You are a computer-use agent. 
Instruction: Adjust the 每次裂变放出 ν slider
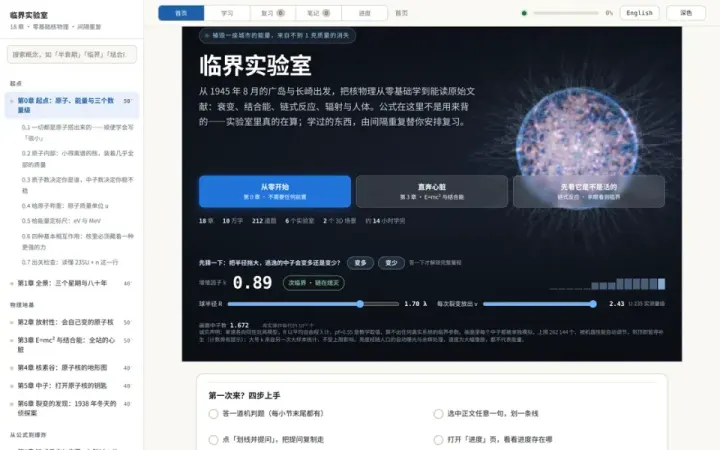[540, 304]
